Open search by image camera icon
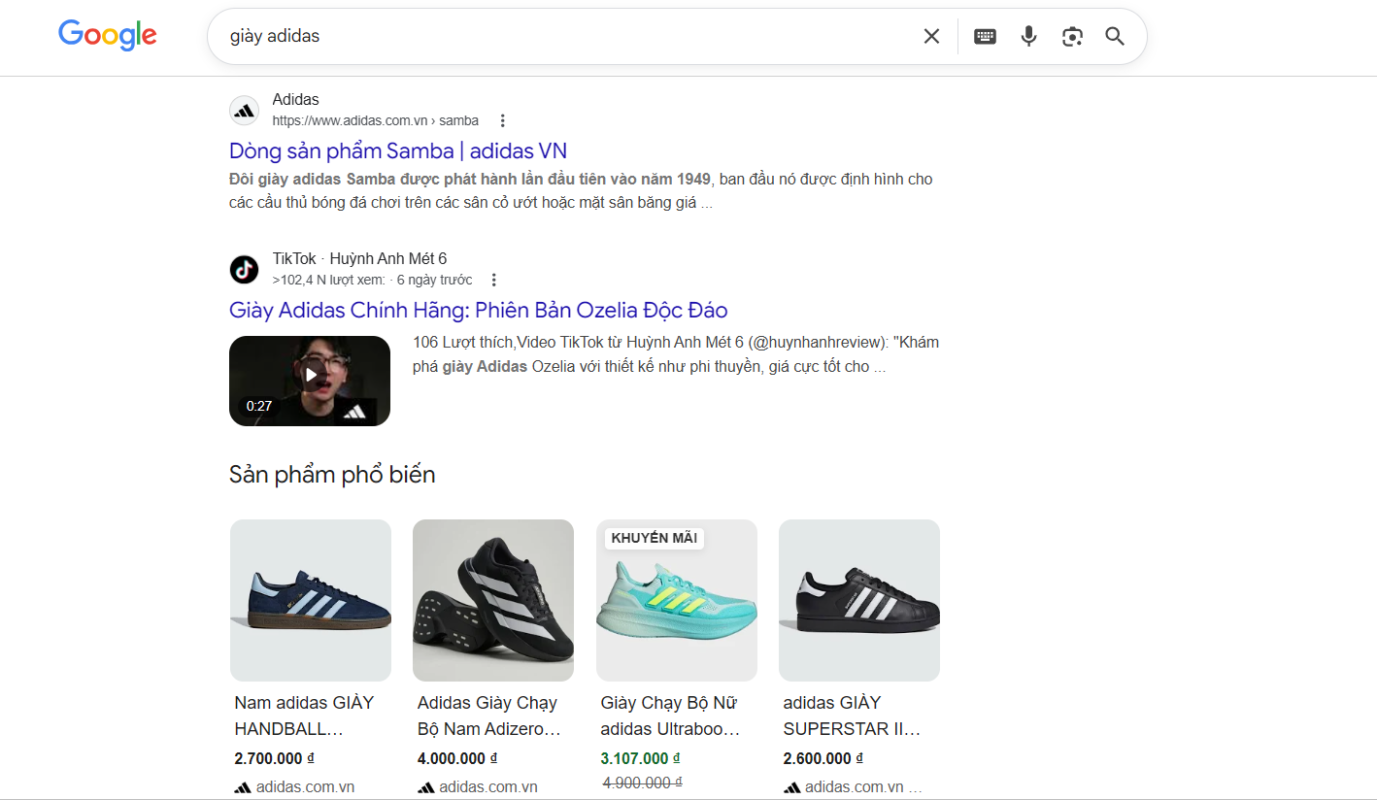The width and height of the screenshot is (1377, 800). point(1072,37)
